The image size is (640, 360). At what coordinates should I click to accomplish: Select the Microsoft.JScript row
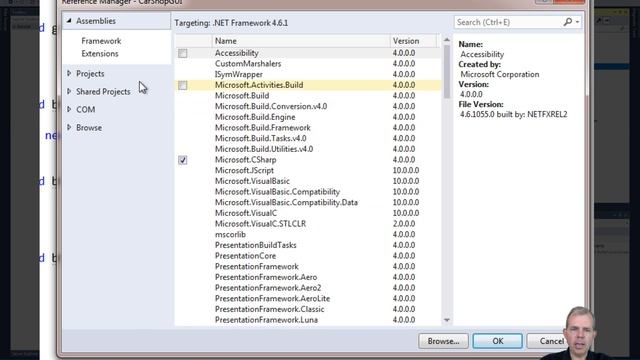[x=308, y=170]
